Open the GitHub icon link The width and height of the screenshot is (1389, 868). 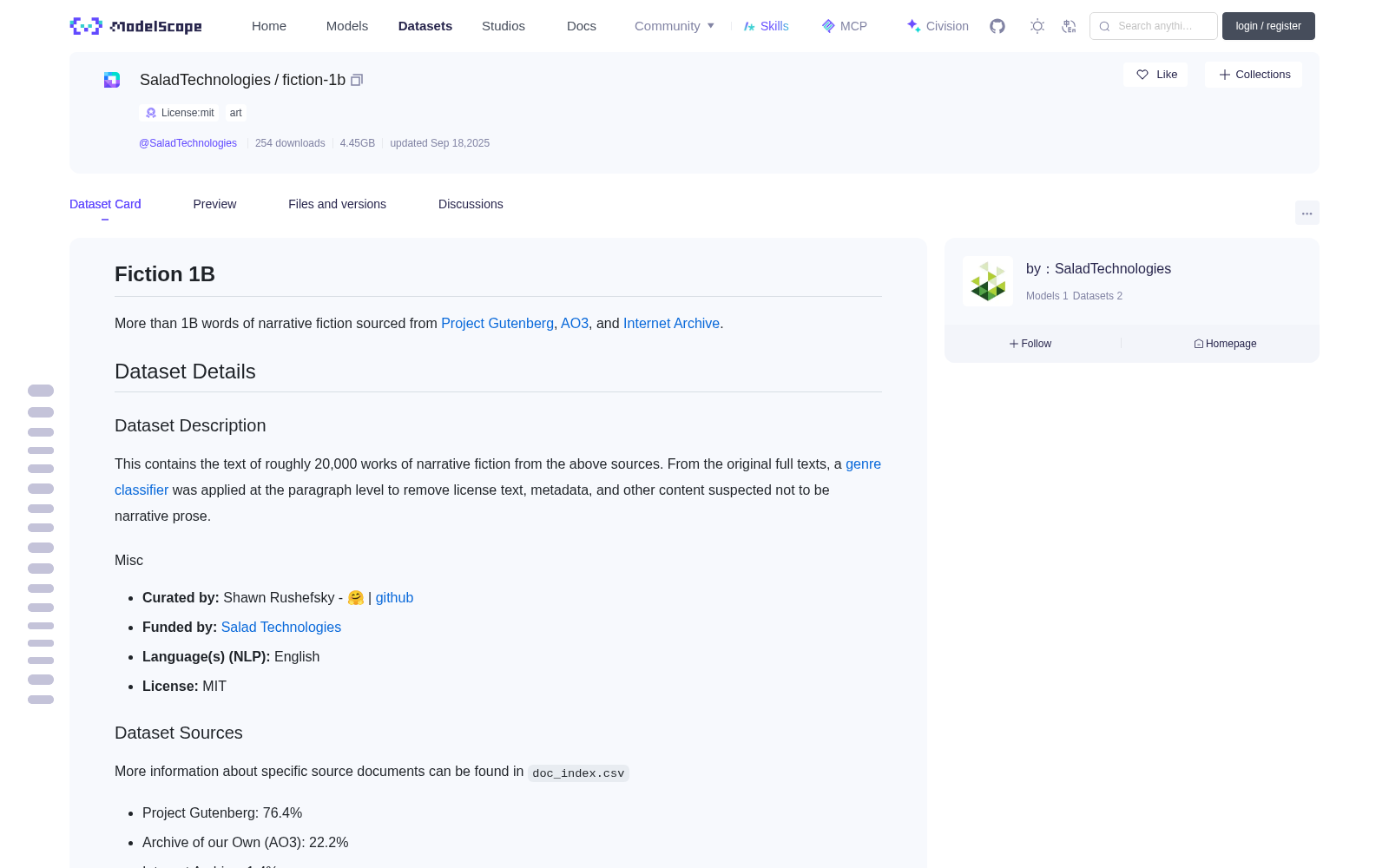[x=997, y=26]
